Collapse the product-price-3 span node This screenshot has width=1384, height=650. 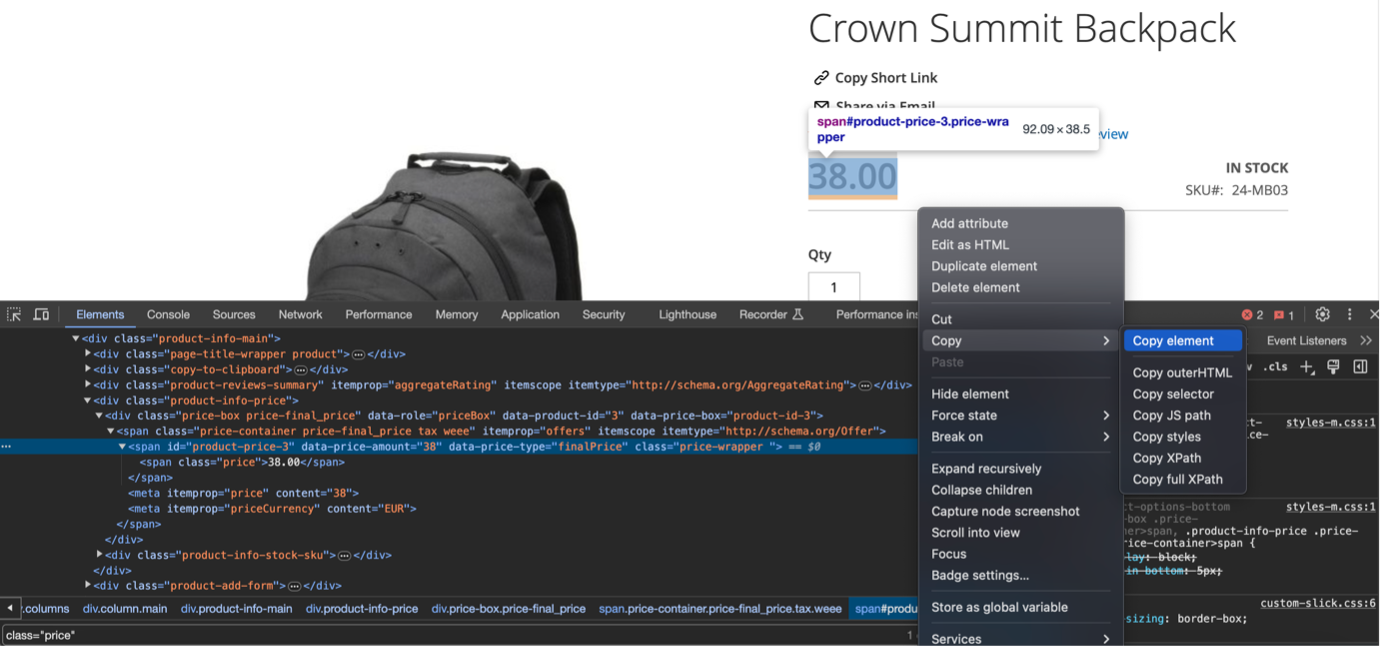pos(122,447)
